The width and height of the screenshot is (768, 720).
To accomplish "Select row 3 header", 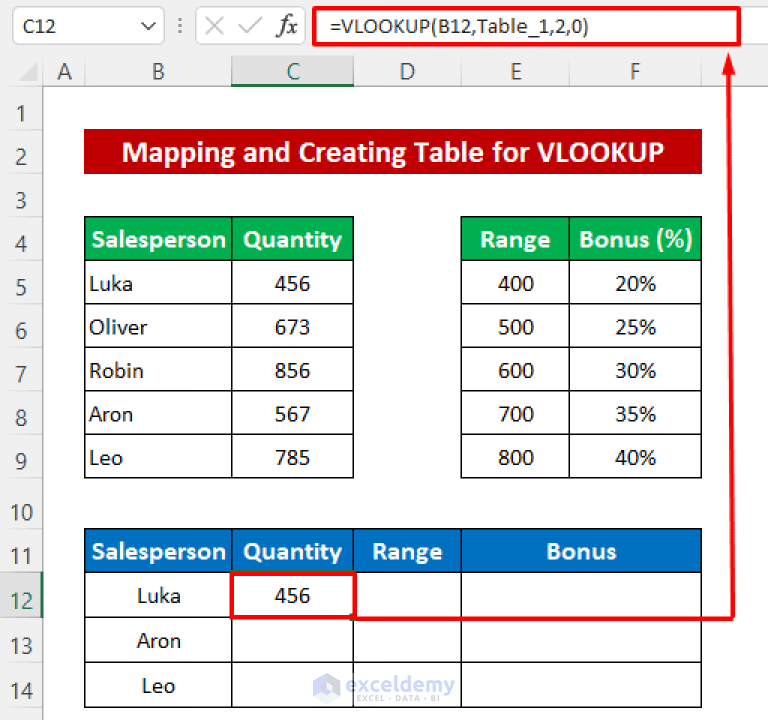I will pos(21,195).
